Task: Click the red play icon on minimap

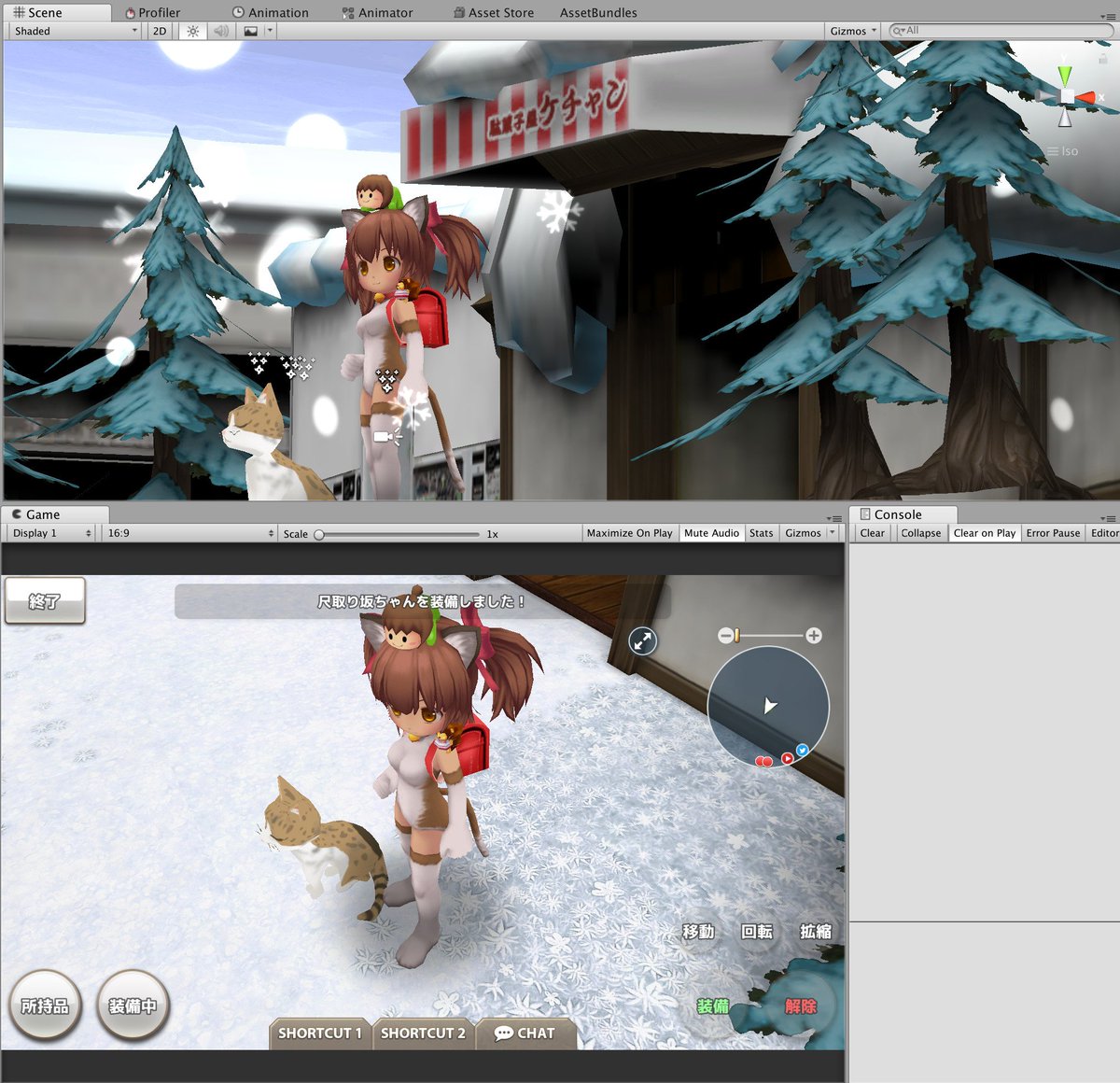Action: click(x=787, y=758)
